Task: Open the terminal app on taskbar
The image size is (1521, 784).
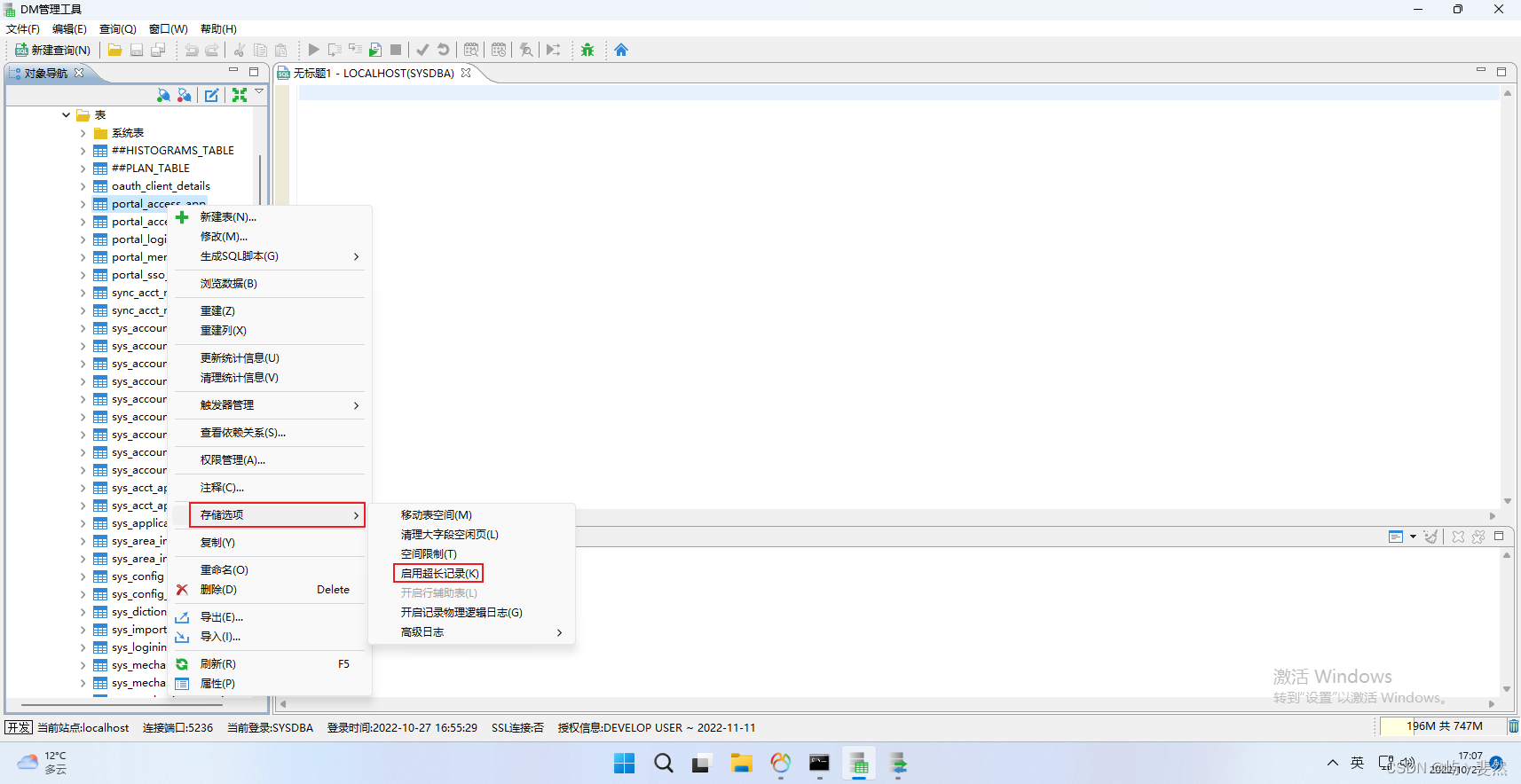Action: point(819,764)
